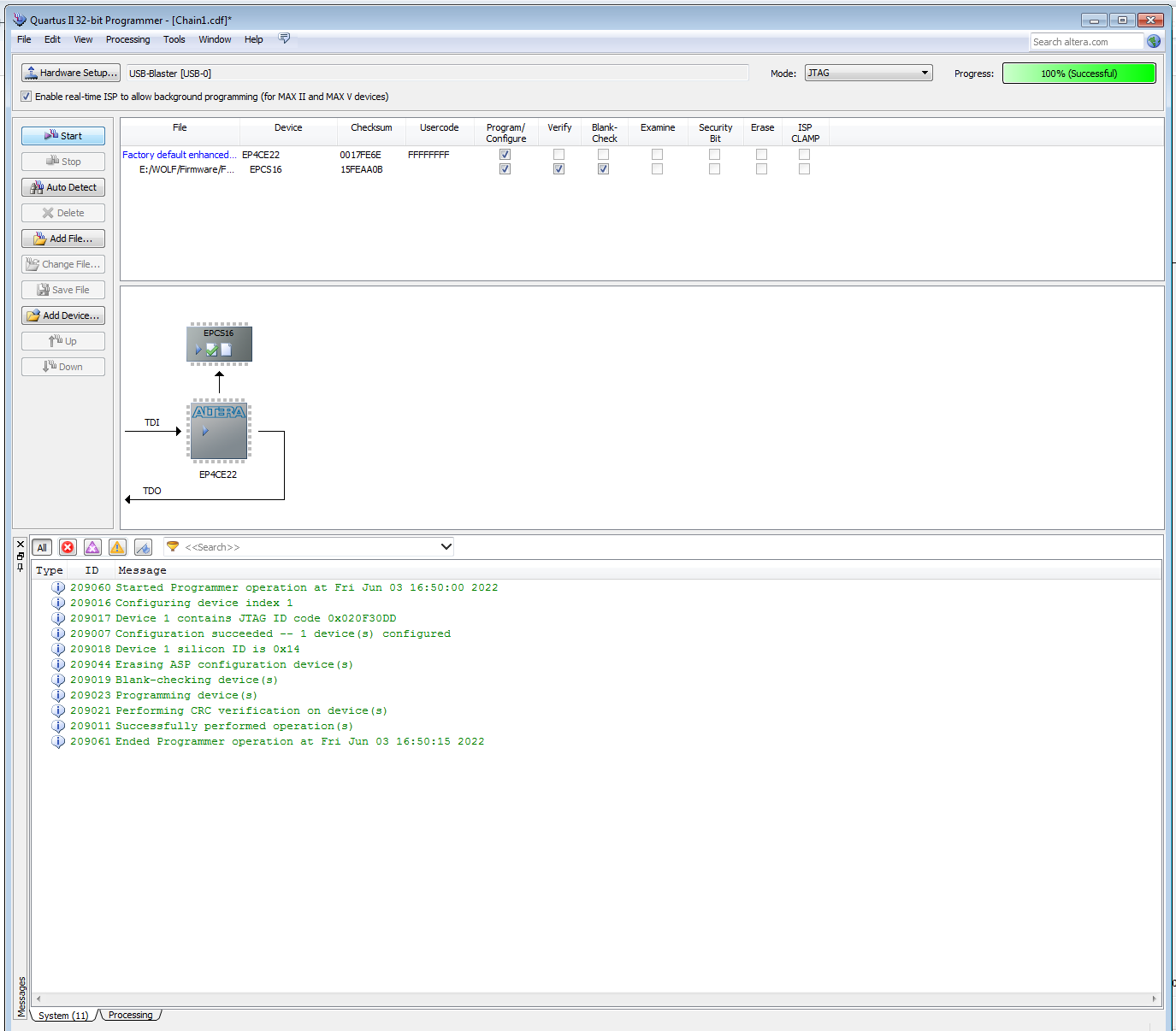The image size is (1176, 1031).
Task: Expand the message search filter dropdown
Action: tap(446, 547)
